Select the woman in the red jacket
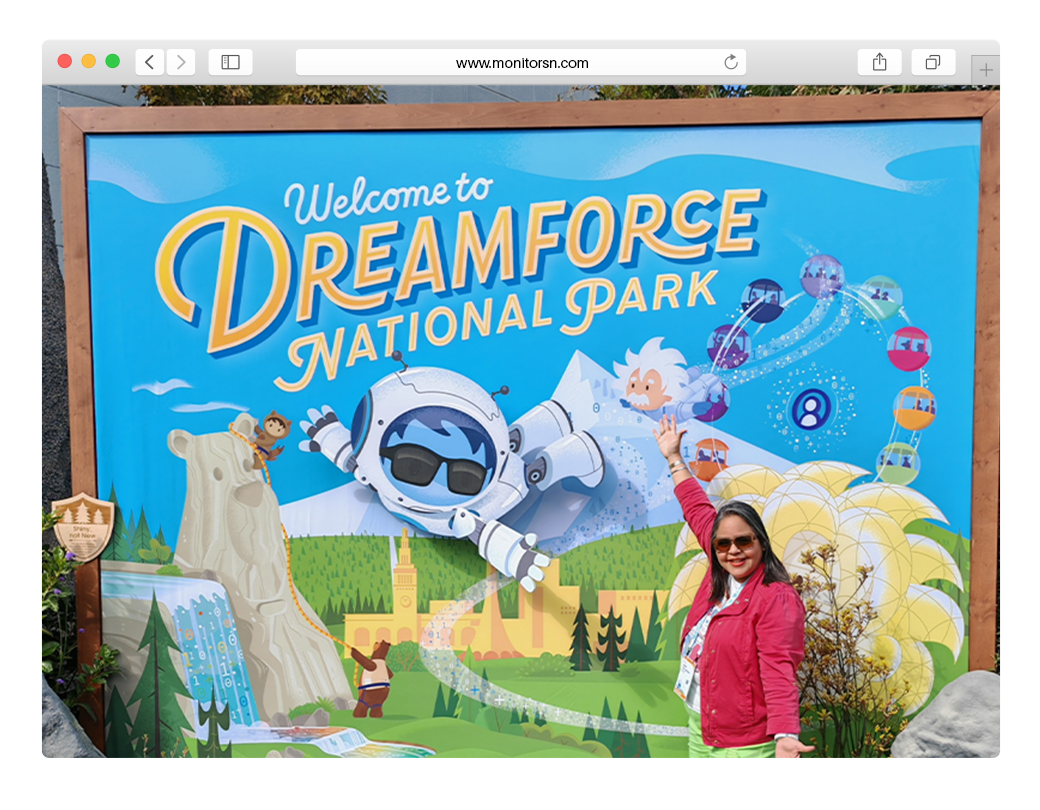Viewport: 1040px width, 810px height. [738, 620]
